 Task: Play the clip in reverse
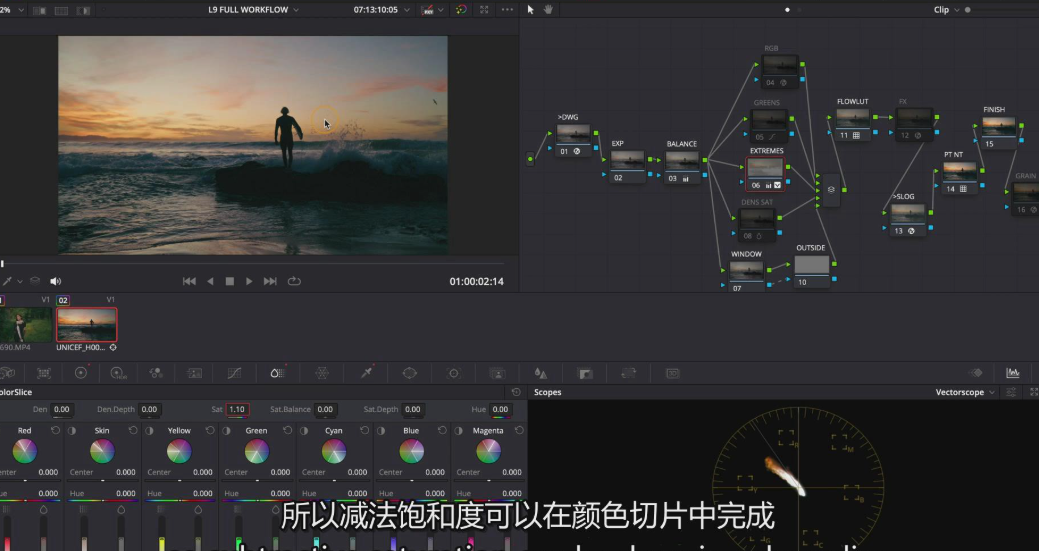[x=210, y=281]
